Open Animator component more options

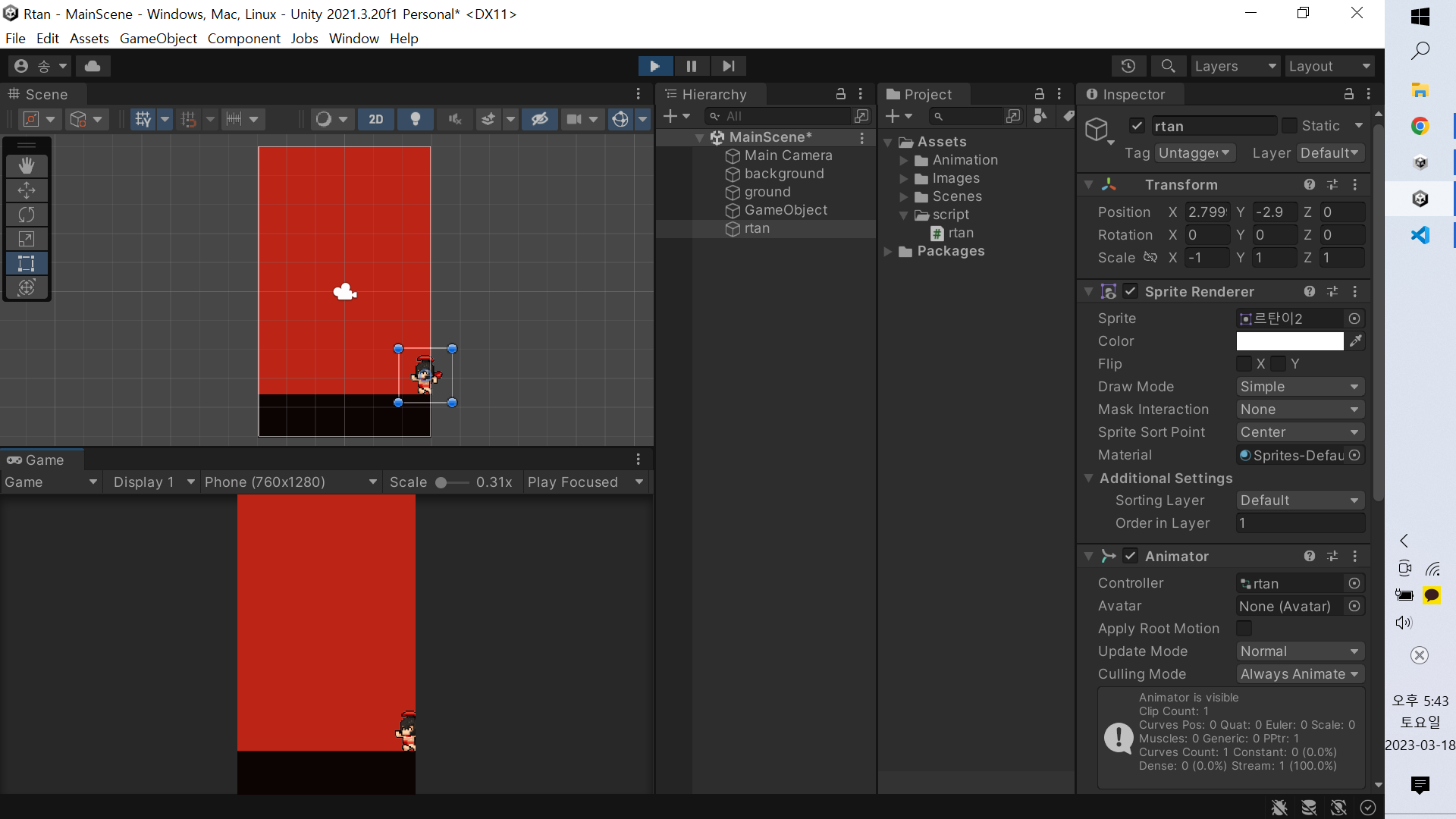(x=1355, y=556)
